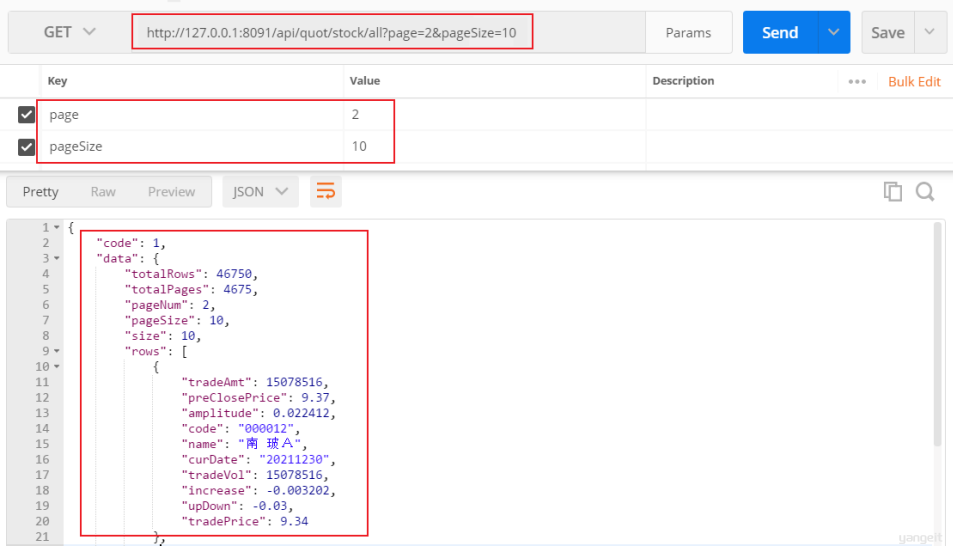Click the tradePrice value 9.34

coord(294,521)
